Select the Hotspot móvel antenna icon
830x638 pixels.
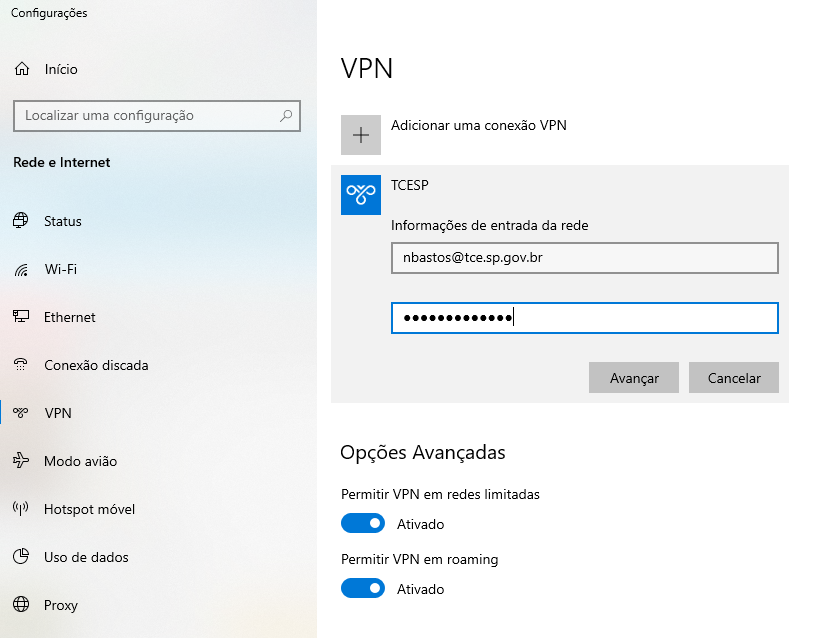coord(21,509)
